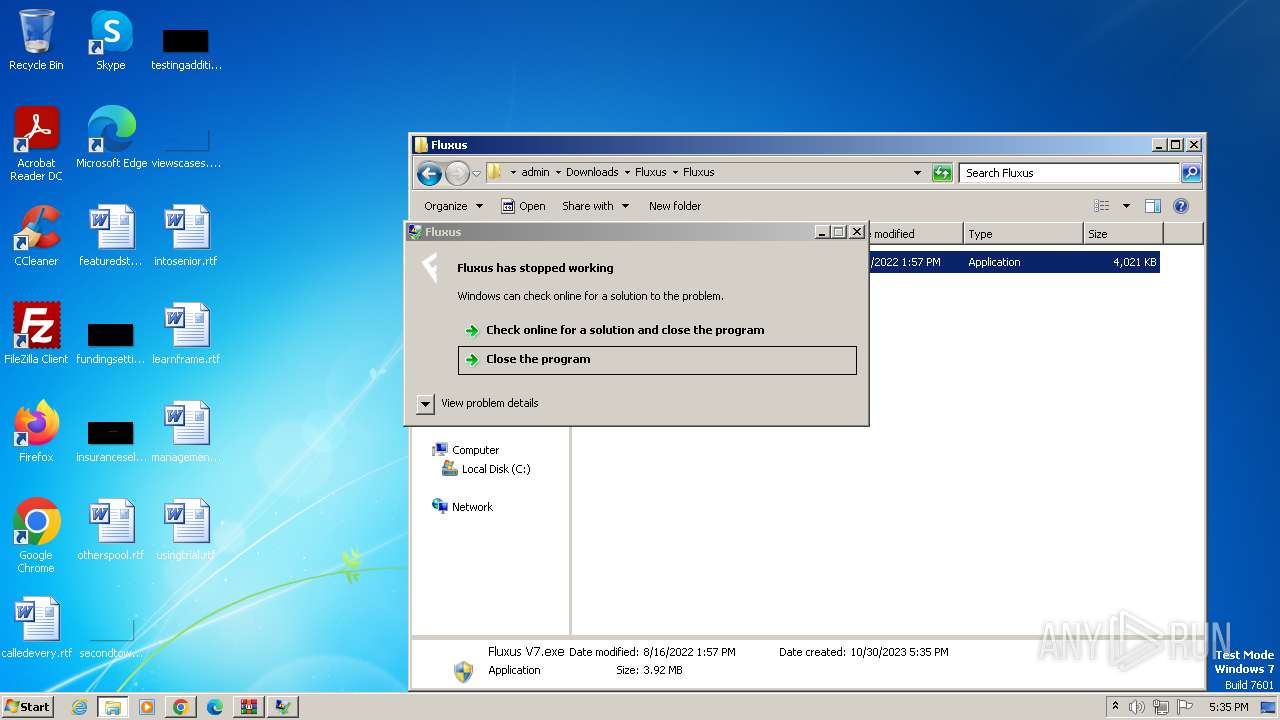Expand View problem details in crash dialog
This screenshot has height=720, width=1280.
(425, 404)
